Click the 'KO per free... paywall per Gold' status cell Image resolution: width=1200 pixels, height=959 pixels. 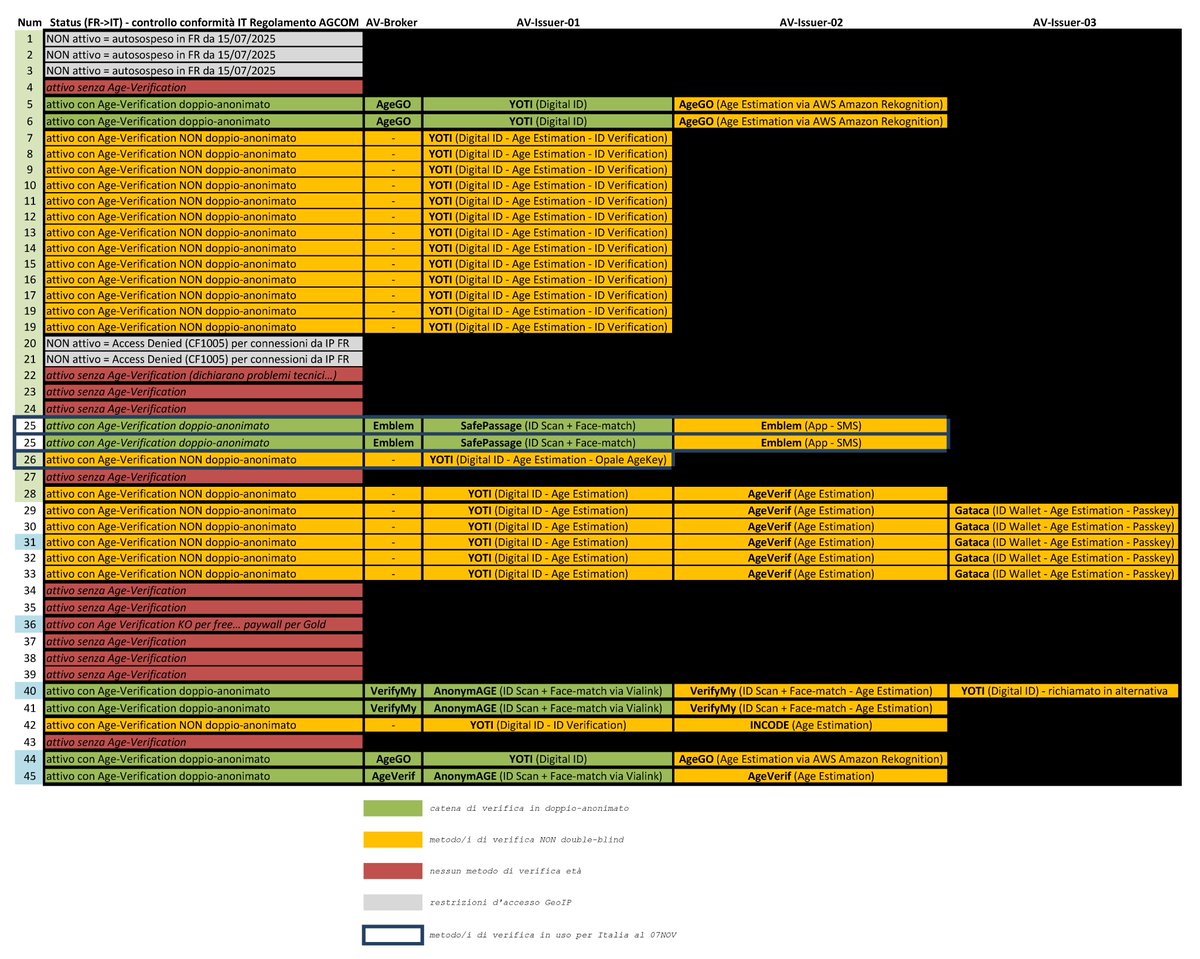click(203, 624)
